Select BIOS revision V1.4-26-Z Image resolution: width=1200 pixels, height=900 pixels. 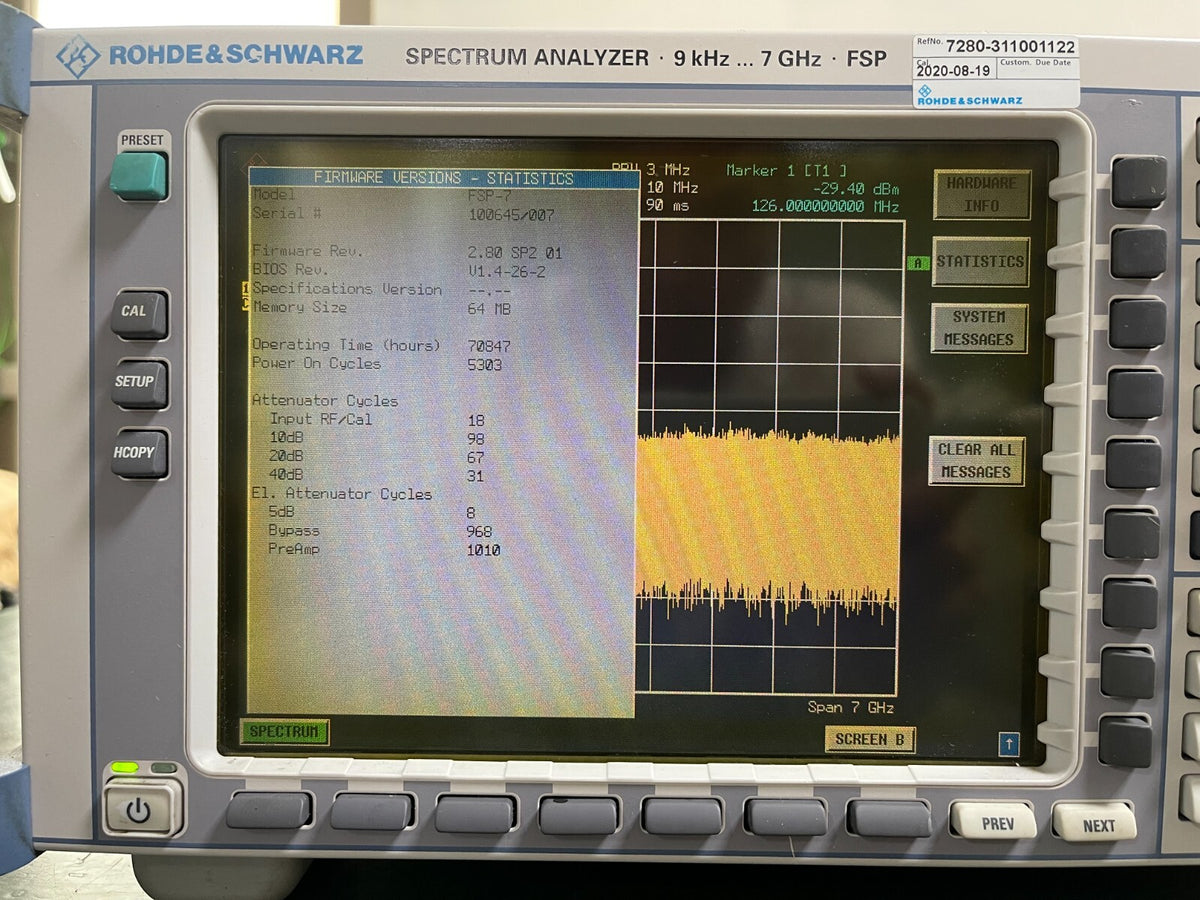(506, 271)
